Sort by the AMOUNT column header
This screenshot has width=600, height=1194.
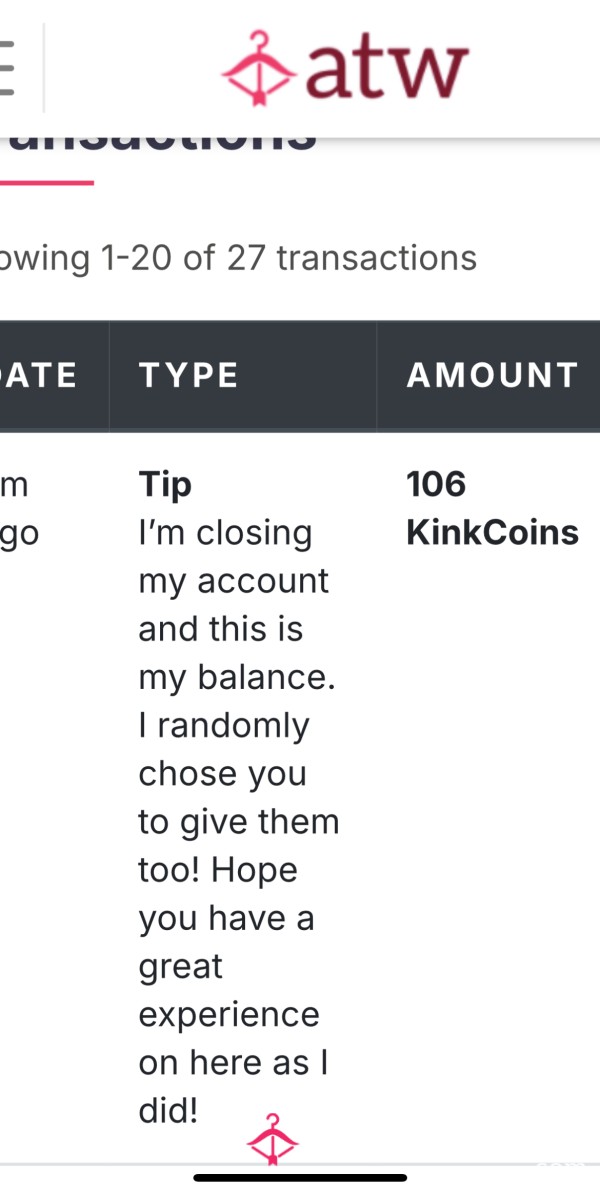click(x=492, y=375)
